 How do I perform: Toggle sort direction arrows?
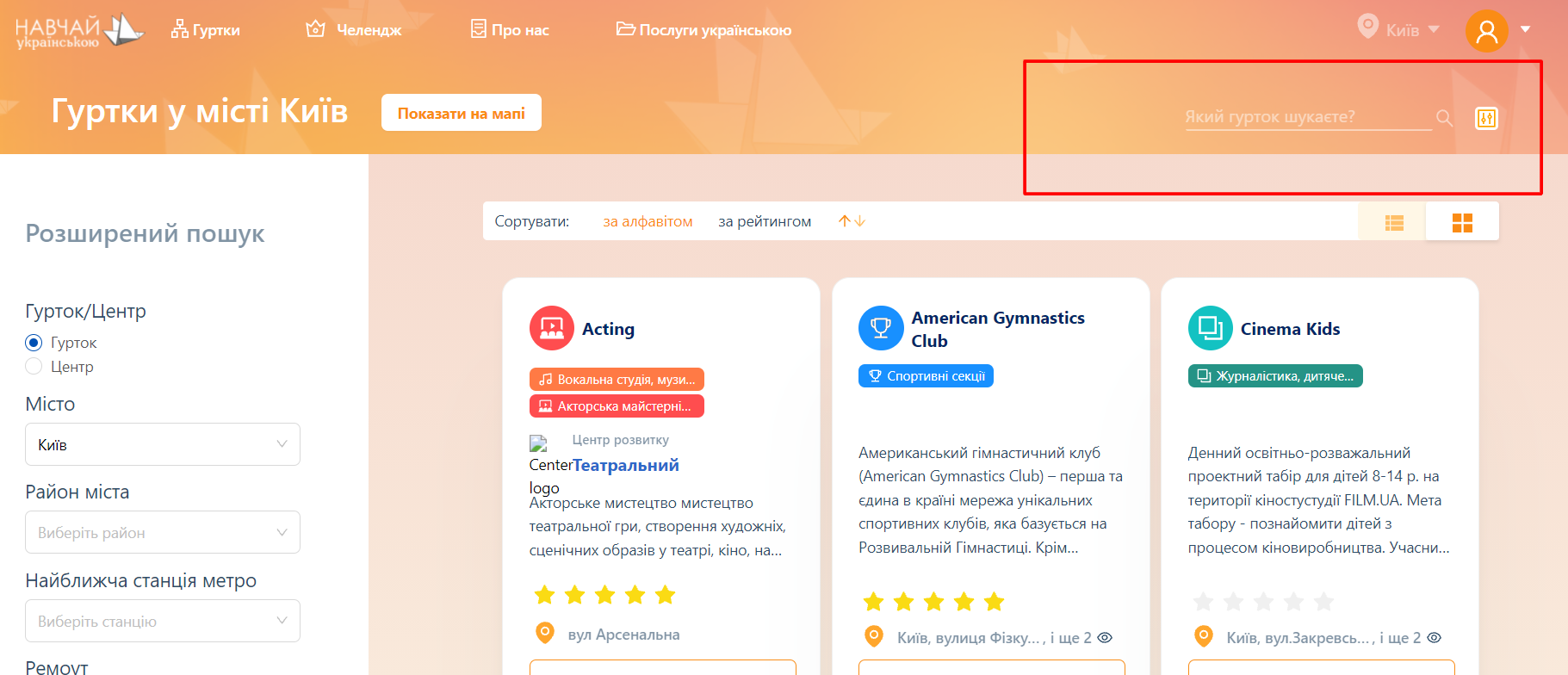852,221
